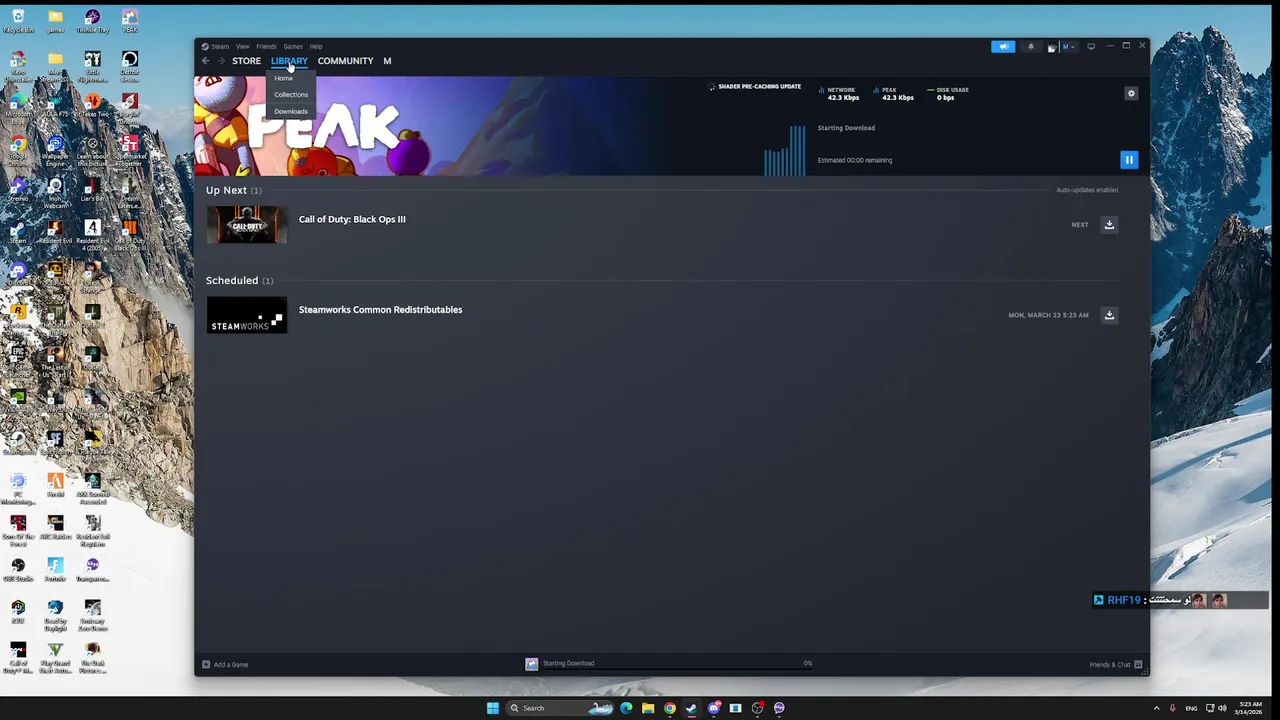Click the ENG language indicator
1280x720 pixels.
click(x=1191, y=708)
